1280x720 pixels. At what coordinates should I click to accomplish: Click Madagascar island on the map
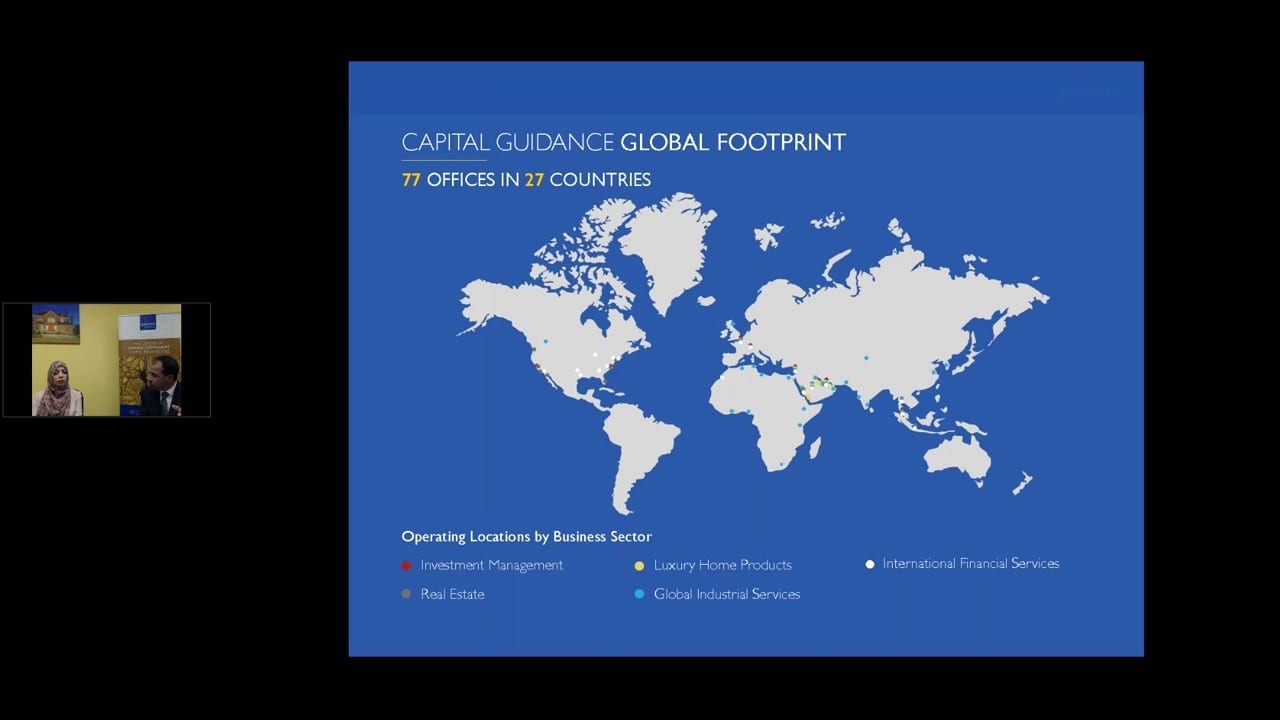[x=815, y=446]
